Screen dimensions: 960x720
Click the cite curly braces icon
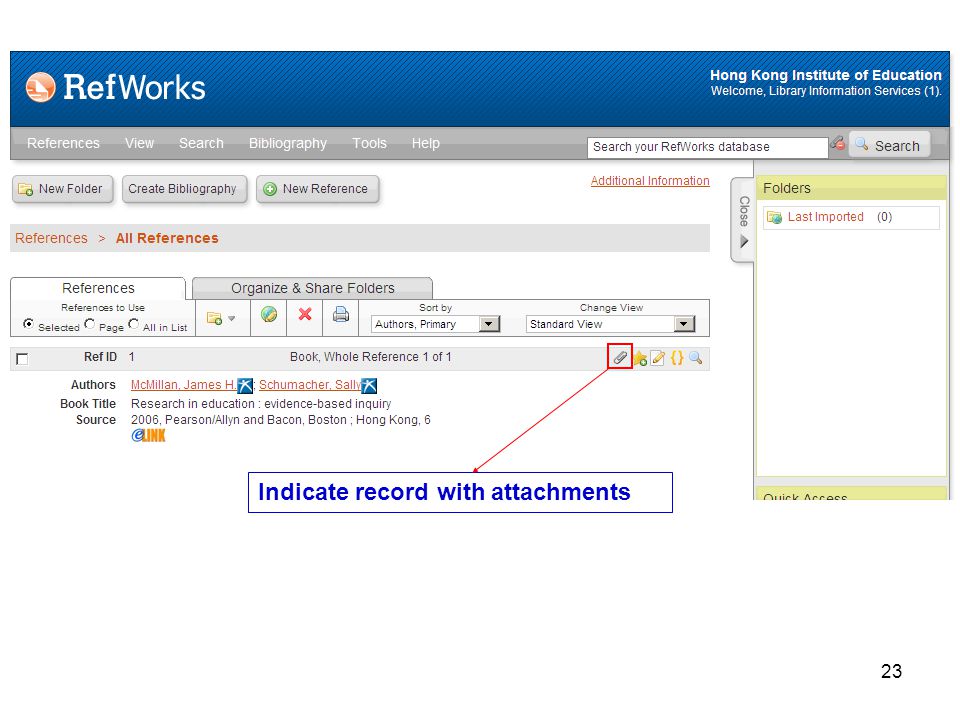[x=677, y=358]
